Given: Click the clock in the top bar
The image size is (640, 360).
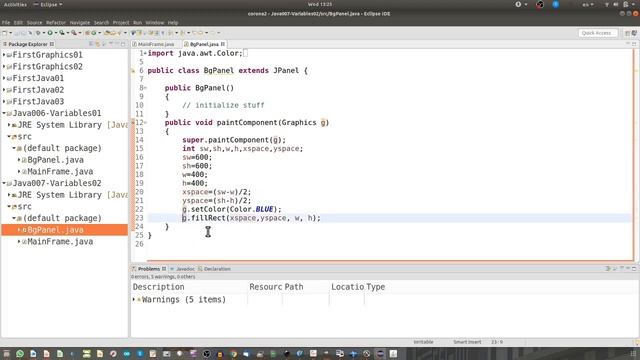Looking at the screenshot, I should point(320,4).
